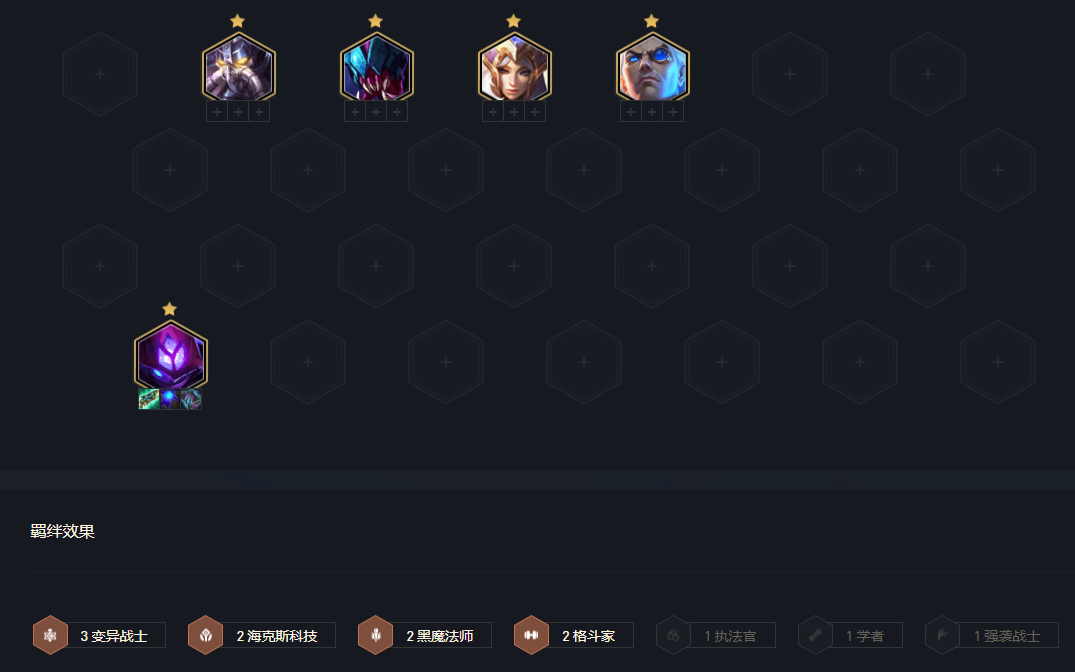This screenshot has height=672, width=1075.
Task: Toggle star level above the purple champion
Action: (169, 309)
